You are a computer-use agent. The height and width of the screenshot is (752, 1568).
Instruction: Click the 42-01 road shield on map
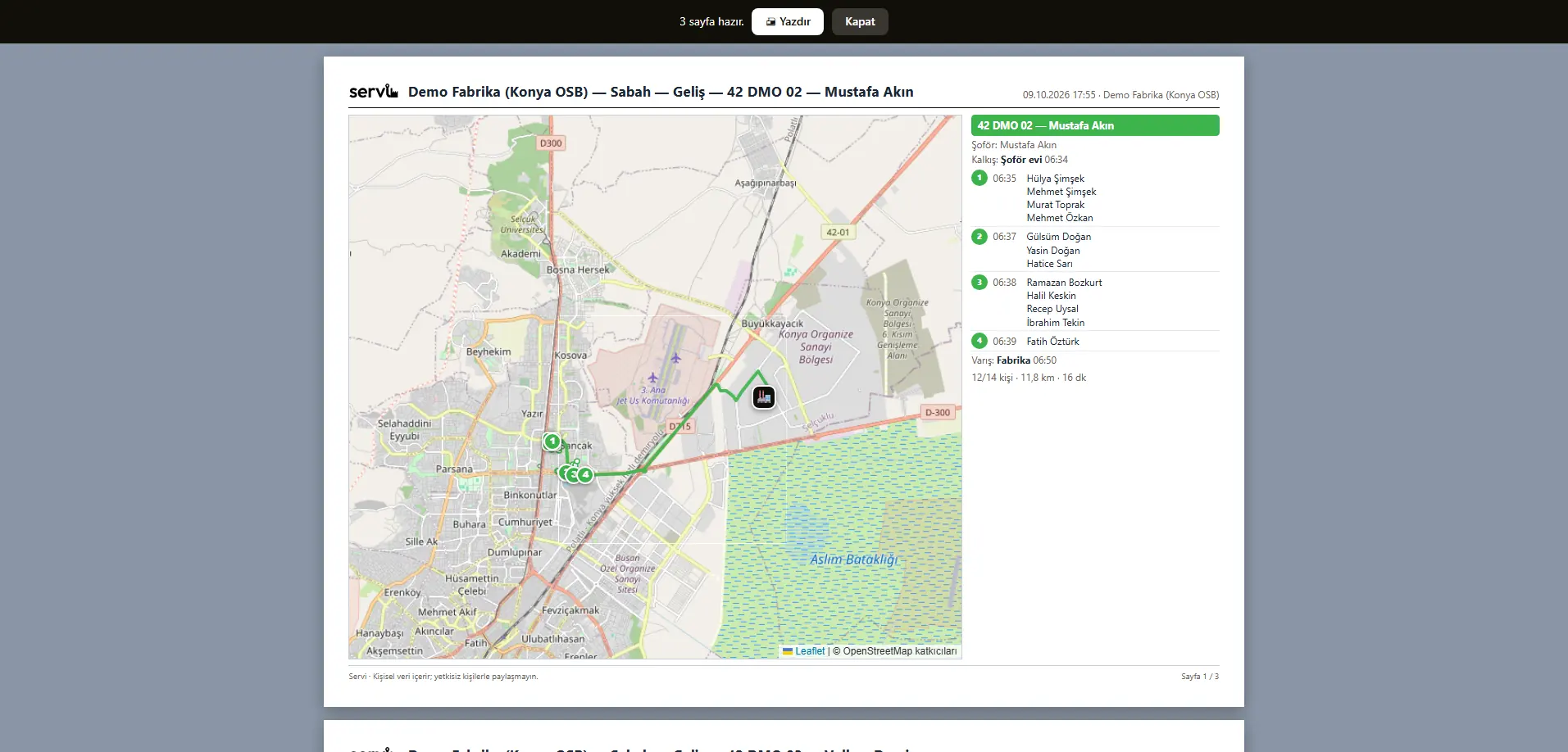838,232
